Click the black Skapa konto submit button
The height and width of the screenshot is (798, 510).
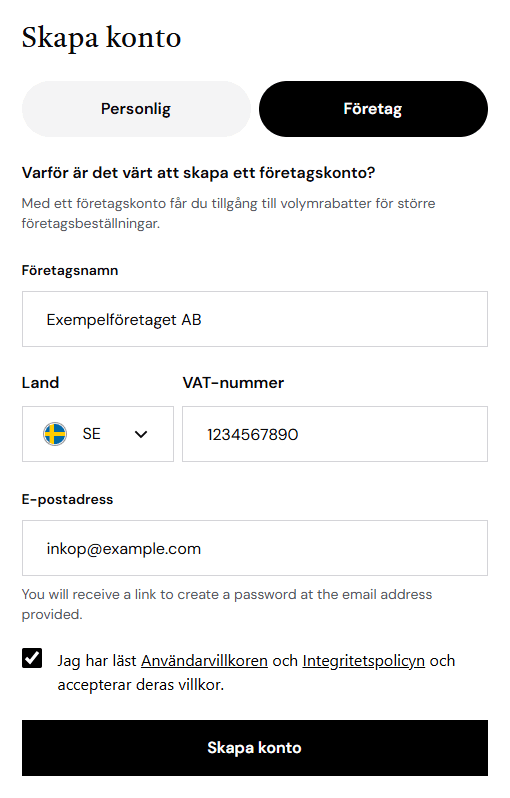point(254,748)
